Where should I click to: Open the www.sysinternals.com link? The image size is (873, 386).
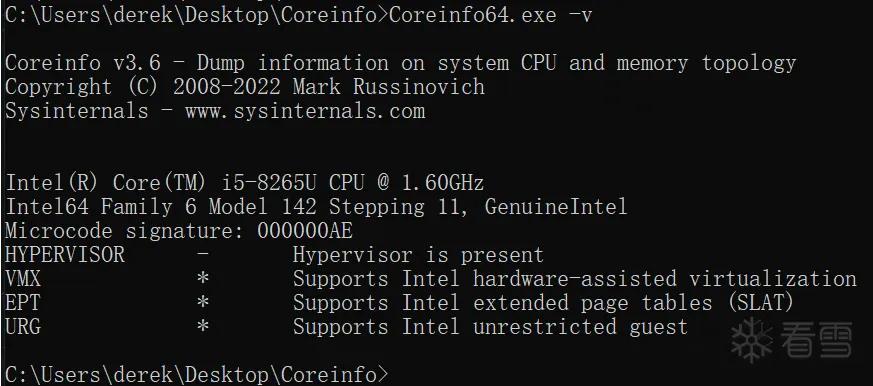point(305,111)
